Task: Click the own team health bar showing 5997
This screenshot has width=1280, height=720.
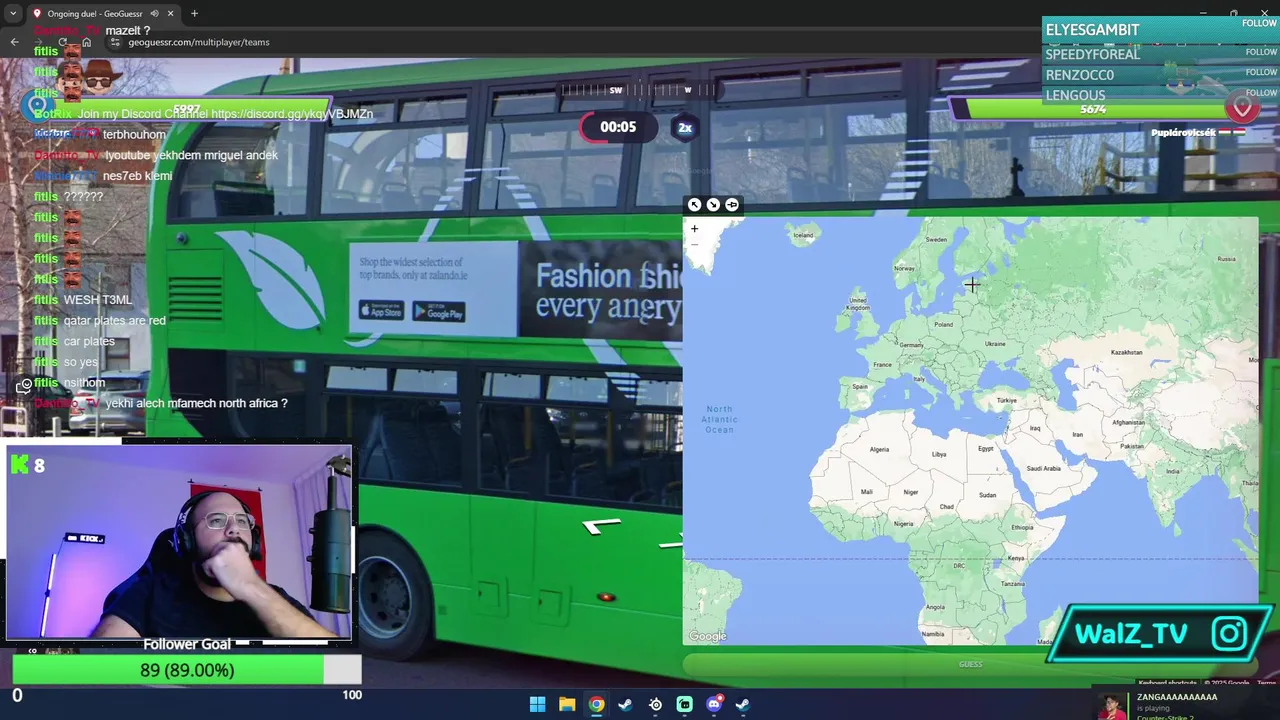Action: [186, 109]
